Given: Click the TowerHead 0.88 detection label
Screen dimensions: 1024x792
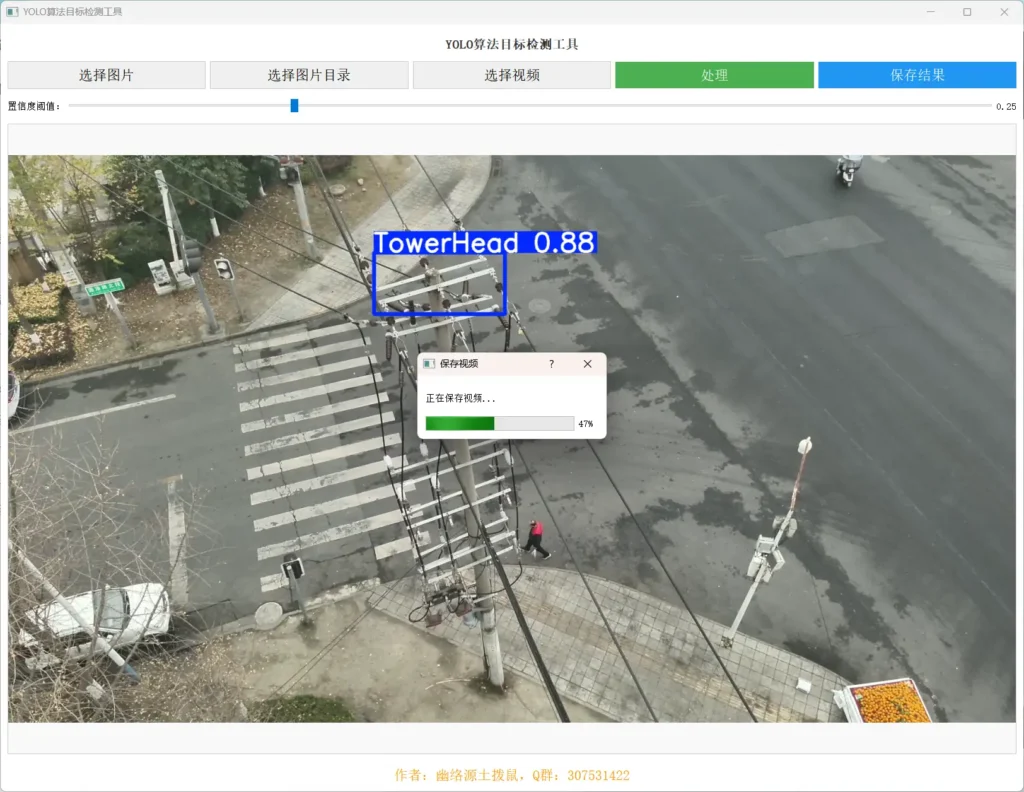Looking at the screenshot, I should click(x=485, y=243).
